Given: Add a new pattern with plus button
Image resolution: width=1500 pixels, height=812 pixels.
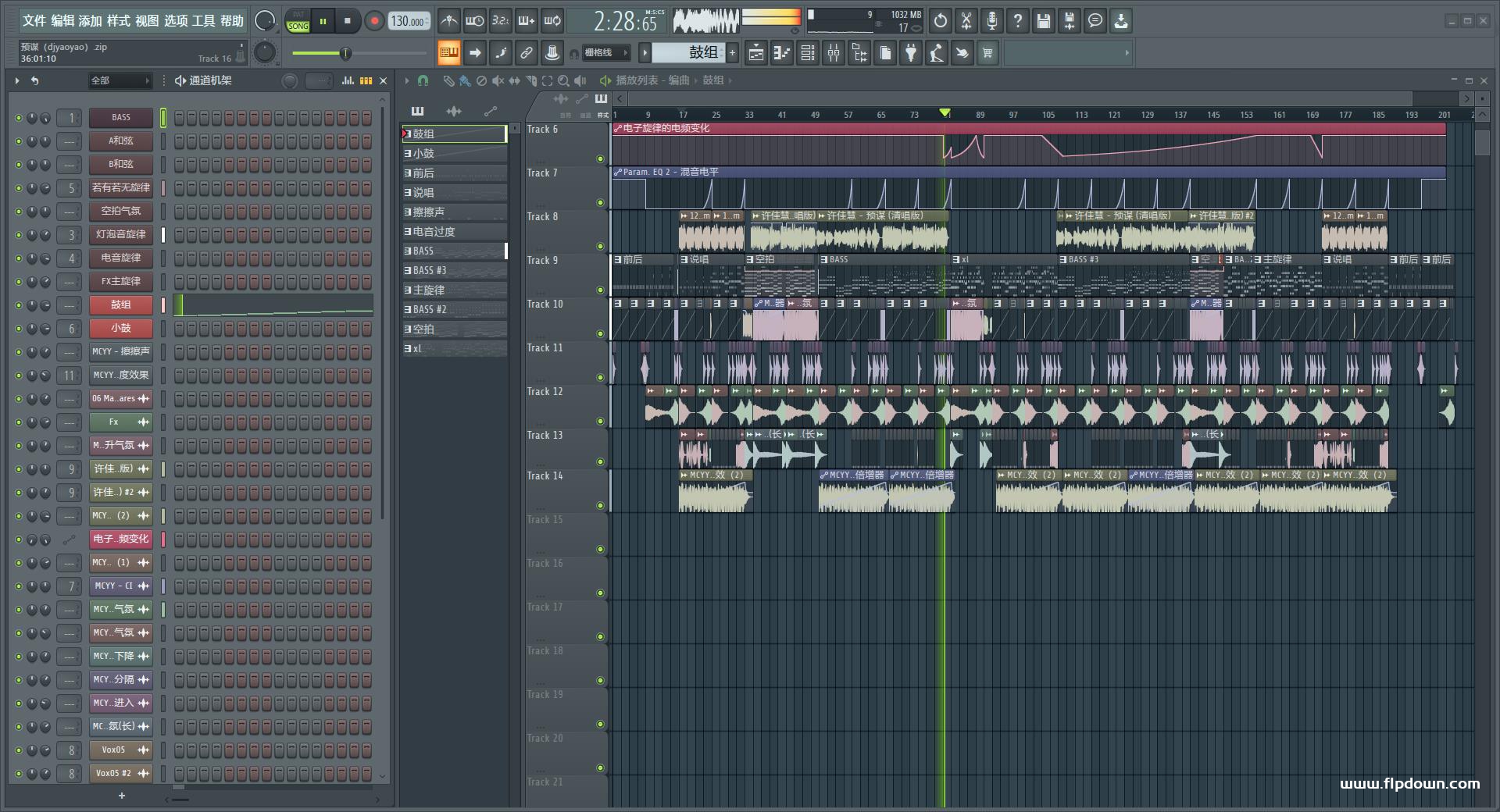Looking at the screenshot, I should (x=732, y=53).
